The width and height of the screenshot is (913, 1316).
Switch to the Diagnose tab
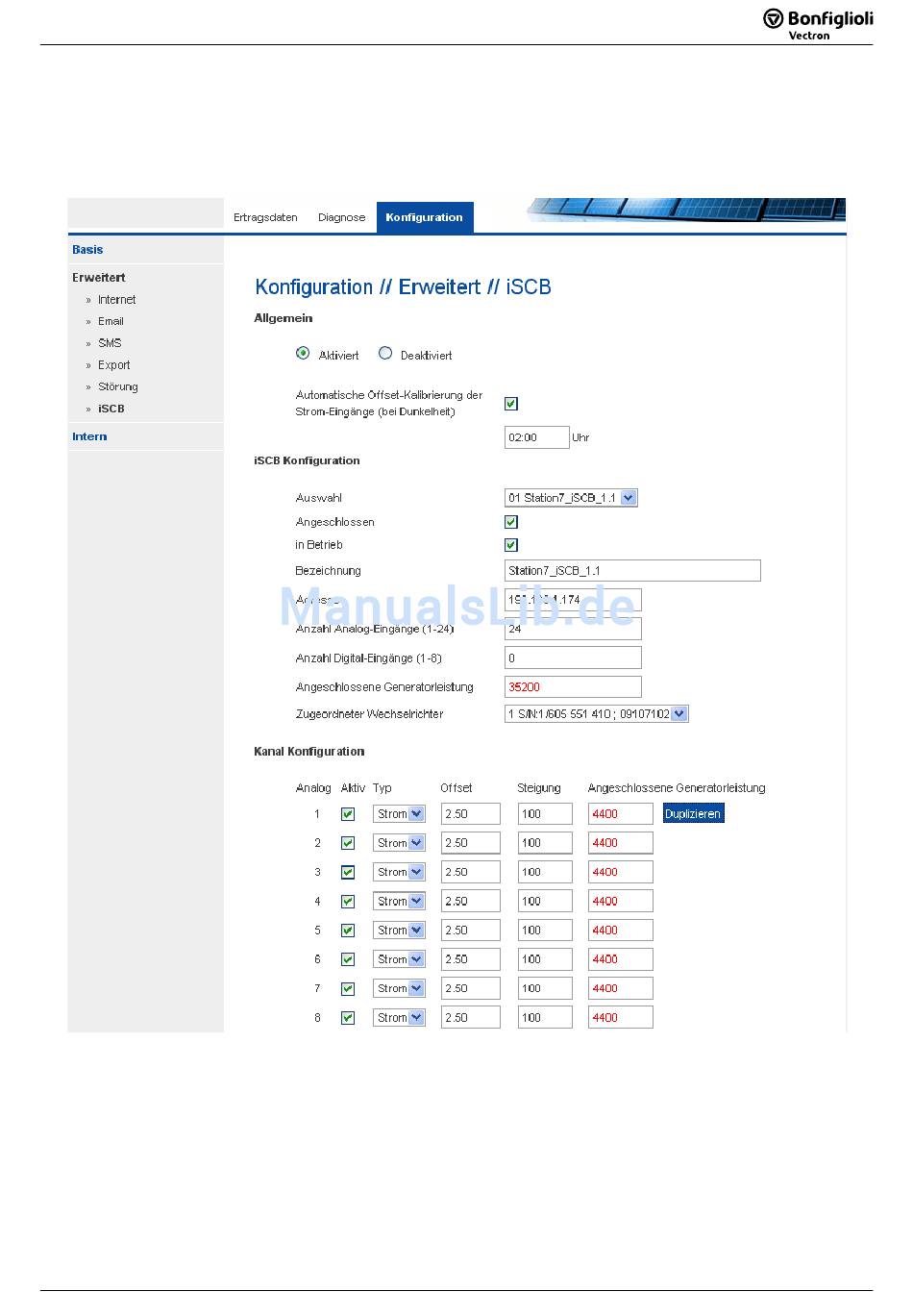point(342,217)
